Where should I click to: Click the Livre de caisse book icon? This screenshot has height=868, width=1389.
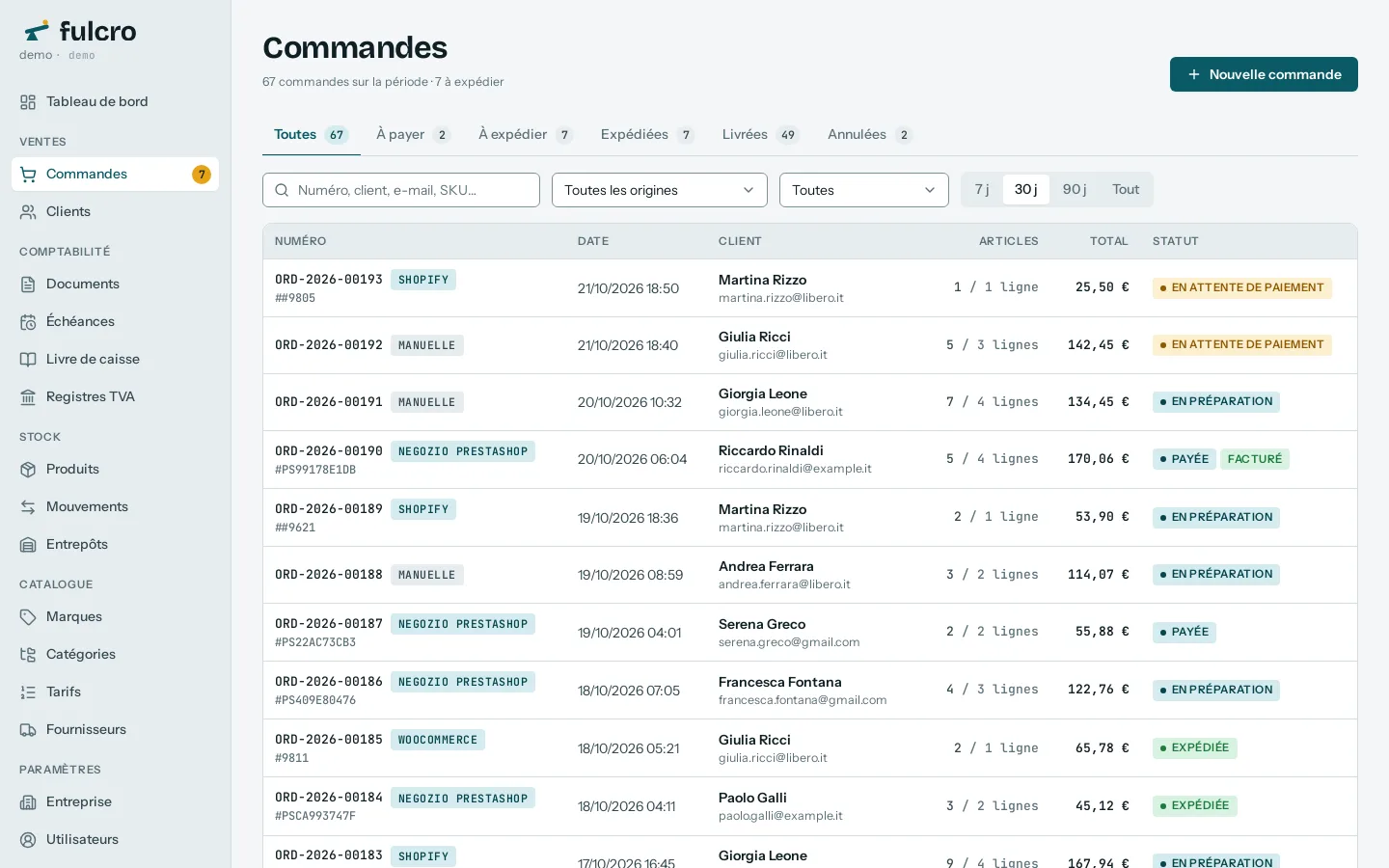point(28,360)
